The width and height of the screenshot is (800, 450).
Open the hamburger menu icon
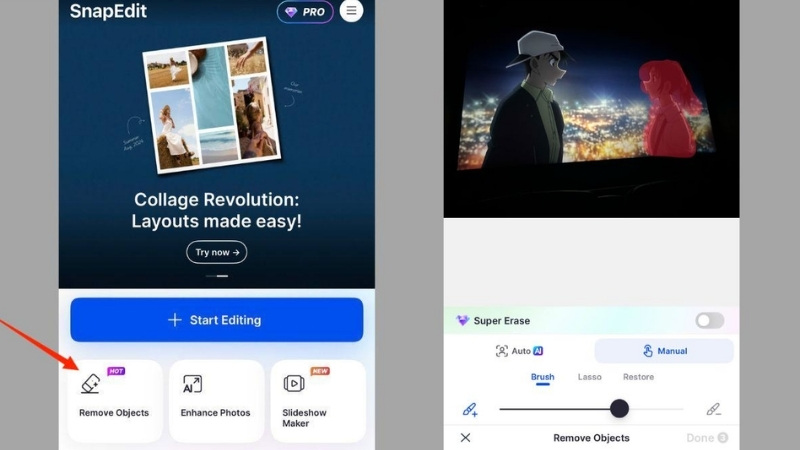[351, 11]
